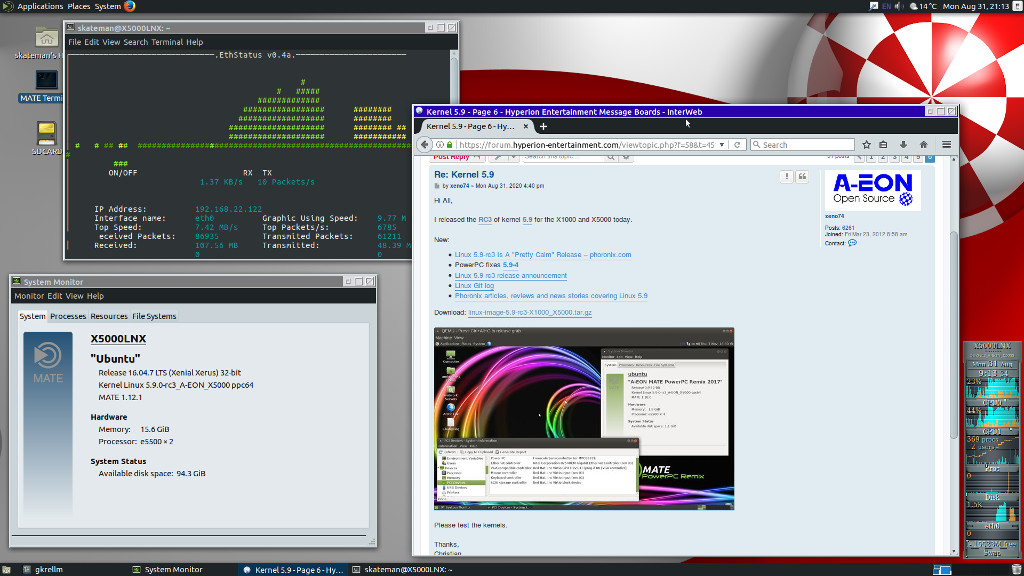Quote the Re: Kernel 5.9 post

point(802,177)
